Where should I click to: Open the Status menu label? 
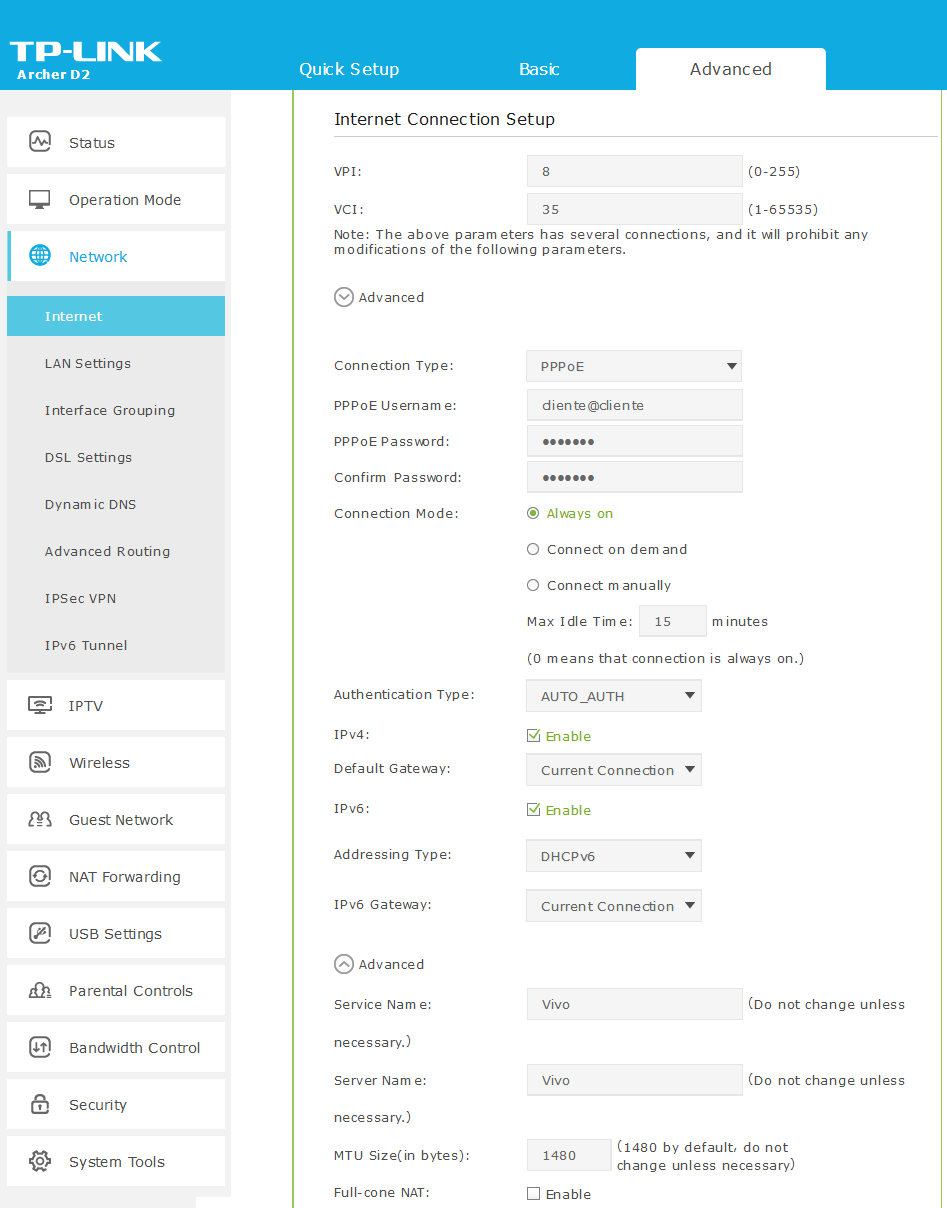point(92,143)
